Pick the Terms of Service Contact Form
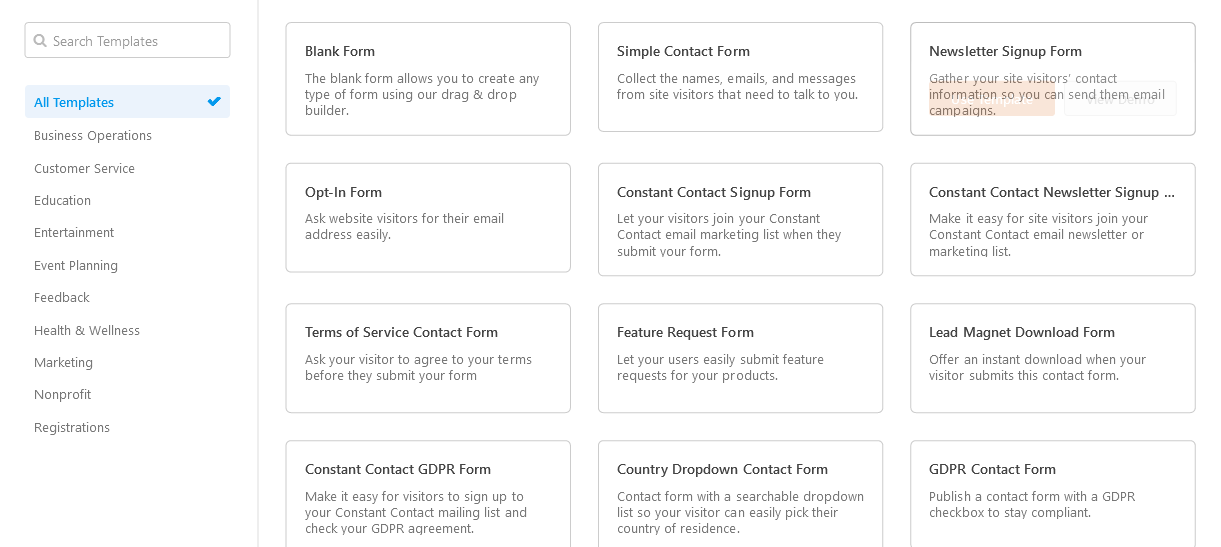 [428, 358]
